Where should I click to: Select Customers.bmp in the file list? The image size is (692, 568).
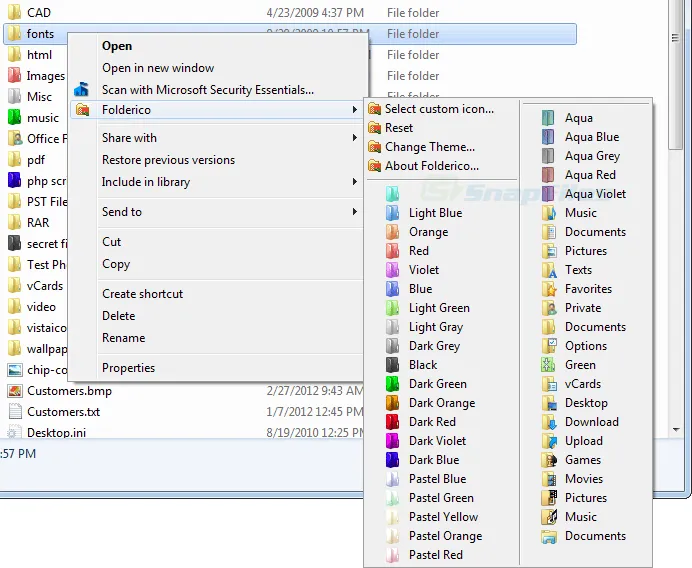click(x=69, y=391)
